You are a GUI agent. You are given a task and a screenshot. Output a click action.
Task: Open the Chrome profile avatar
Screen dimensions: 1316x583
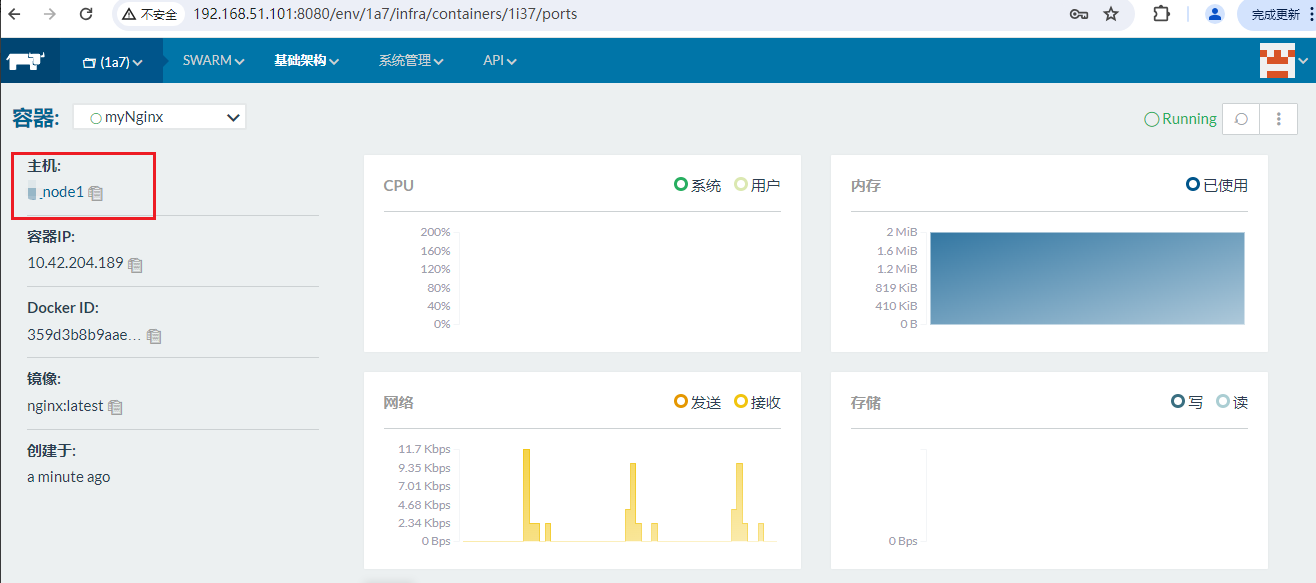pos(1215,14)
